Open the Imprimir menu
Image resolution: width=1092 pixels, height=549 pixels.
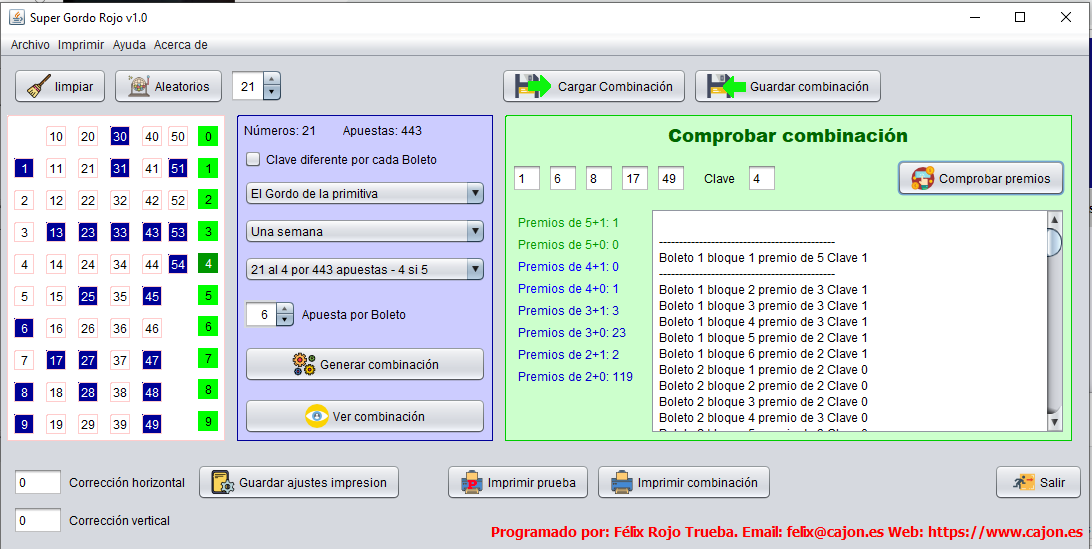click(81, 45)
